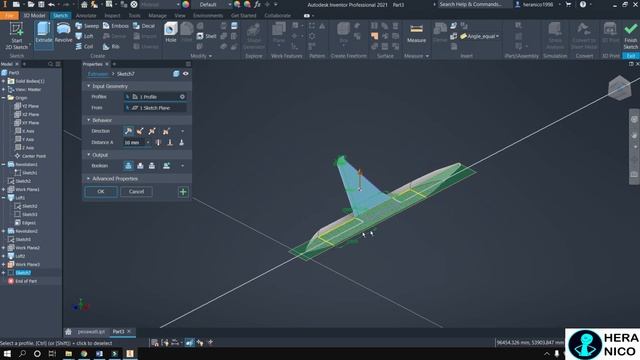Expand the Advanced Properties section
The image size is (640, 360).
click(89, 178)
